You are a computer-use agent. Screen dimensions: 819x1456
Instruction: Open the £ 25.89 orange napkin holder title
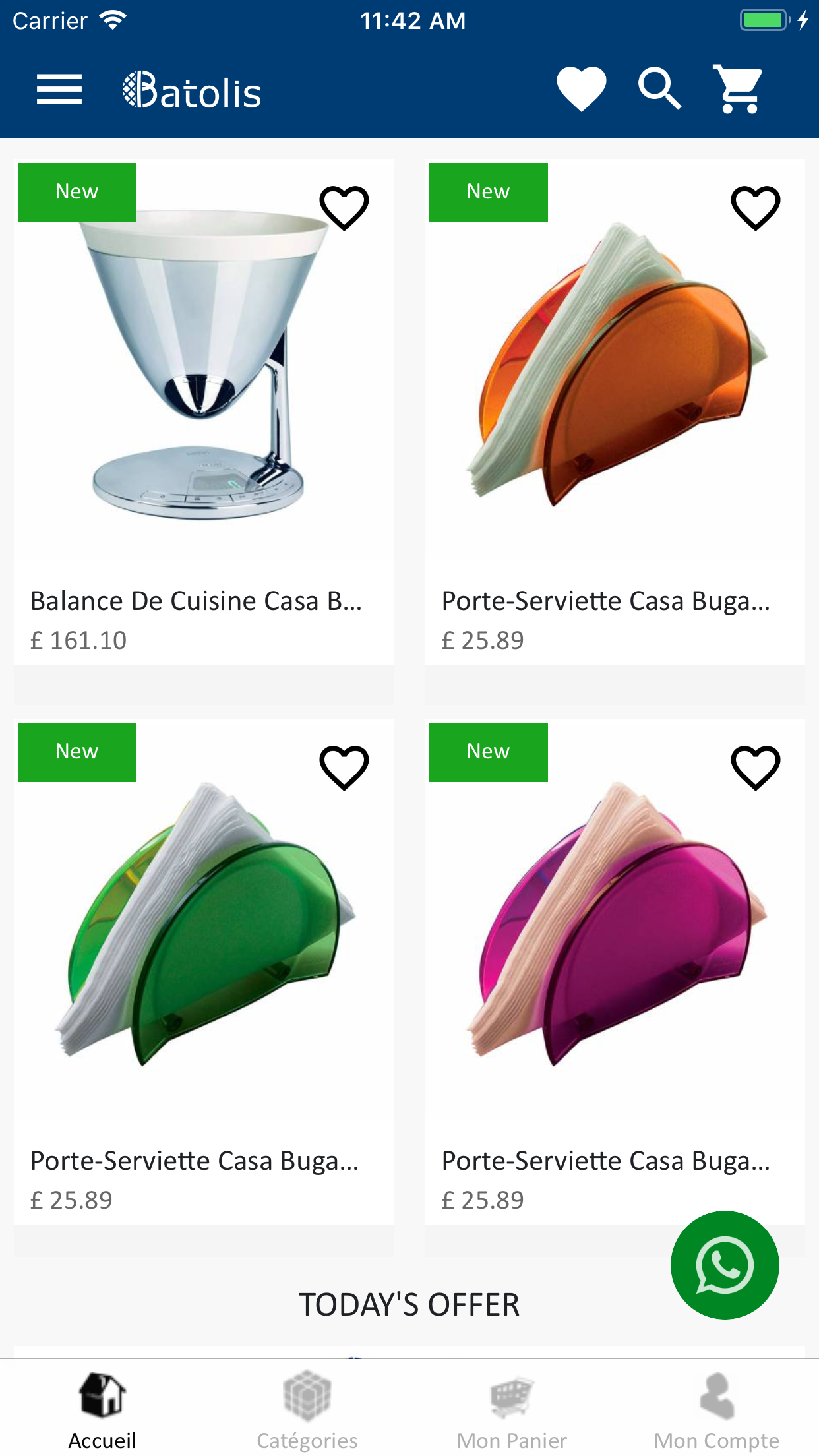tap(606, 601)
